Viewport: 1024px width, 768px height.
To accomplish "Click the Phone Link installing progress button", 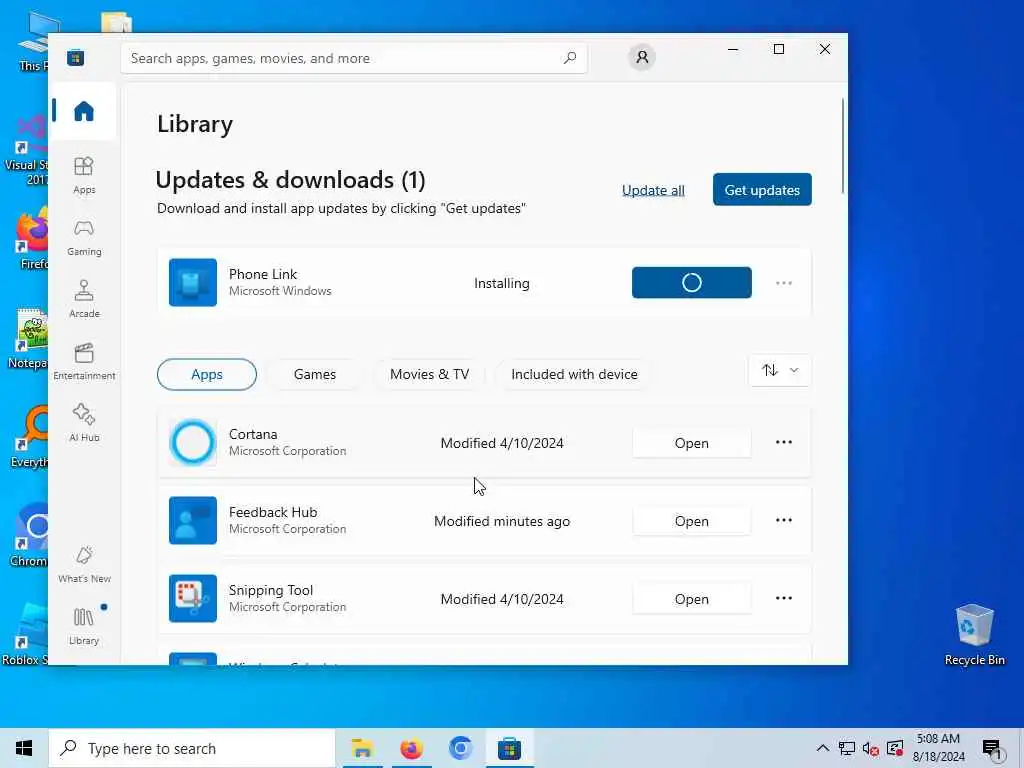I will 692,282.
